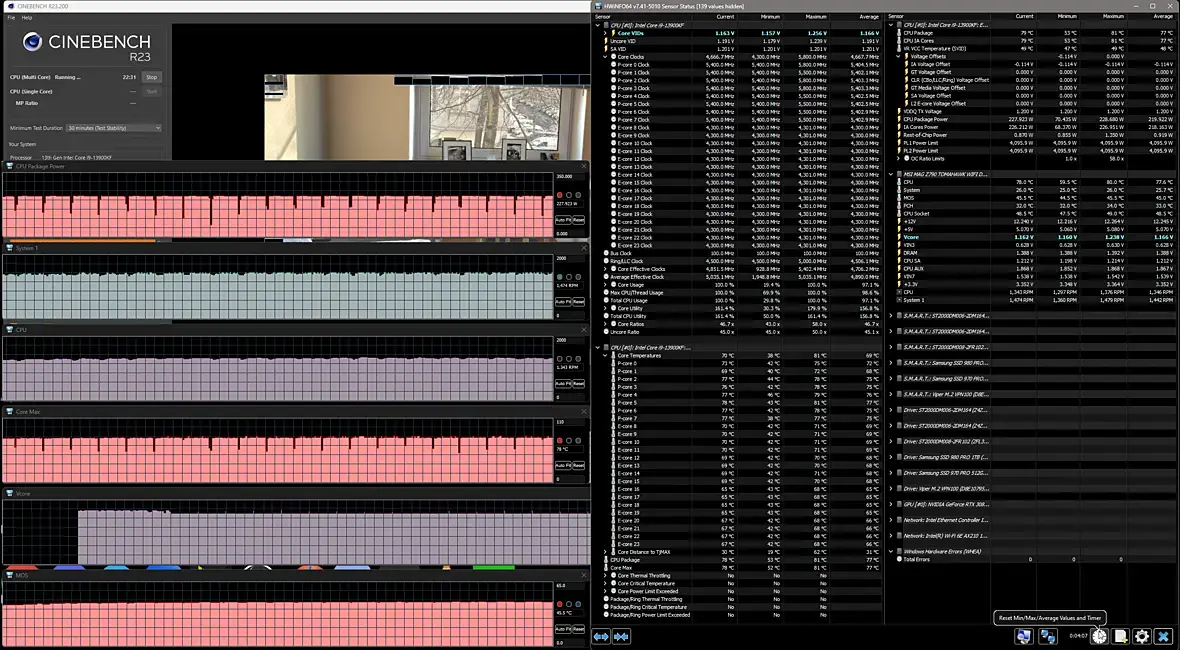
Task: Open HWiNFO settings gear icon
Action: point(1142,636)
